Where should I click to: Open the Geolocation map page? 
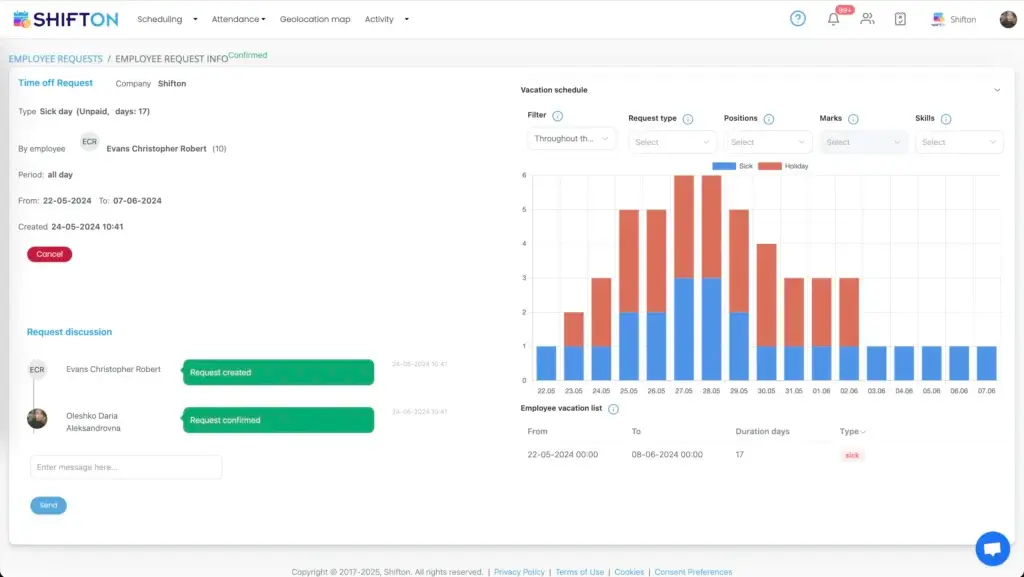click(315, 19)
